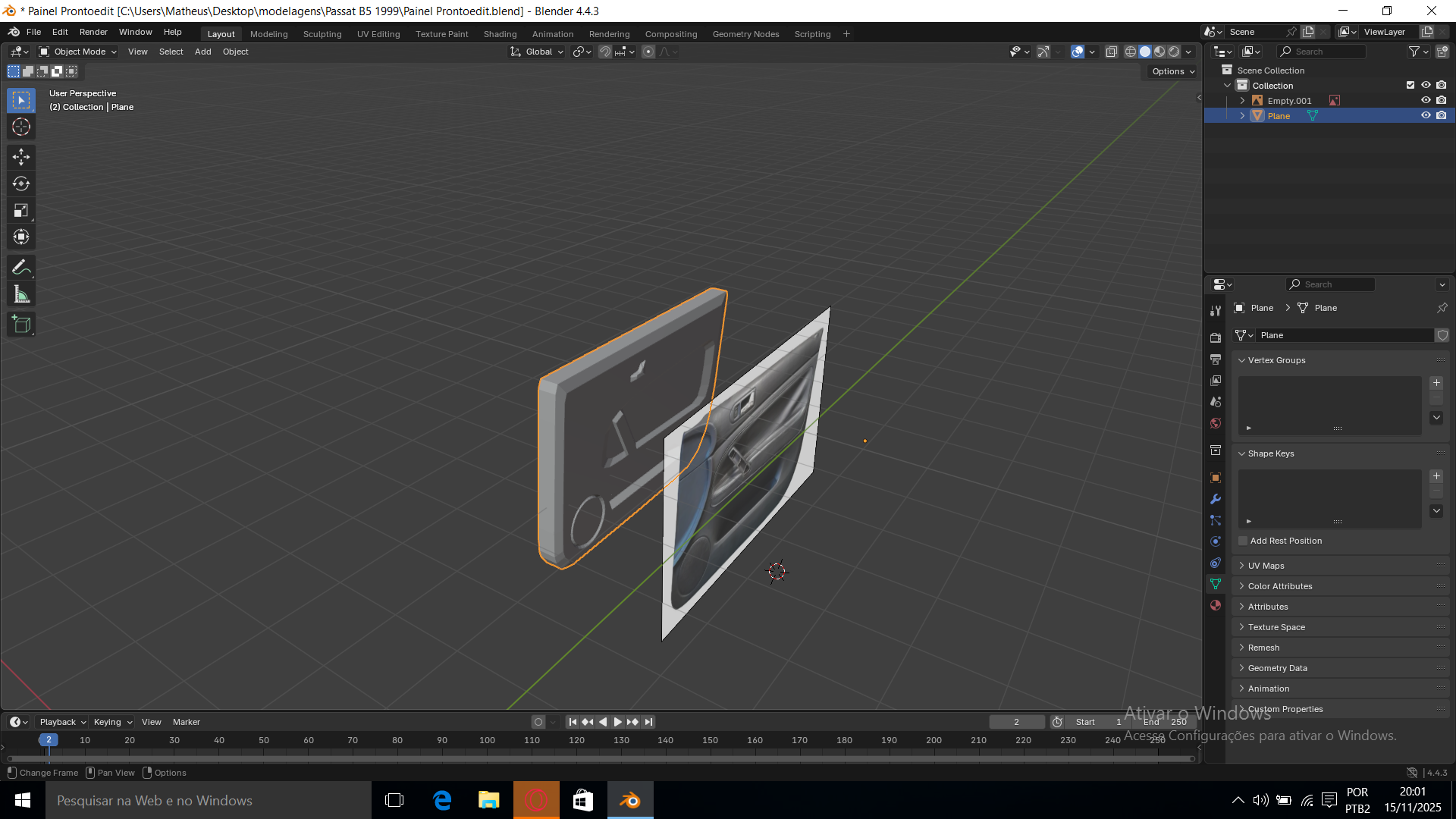Viewport: 1456px width, 819px height.
Task: Choose the Add Cube tool
Action: [x=21, y=325]
